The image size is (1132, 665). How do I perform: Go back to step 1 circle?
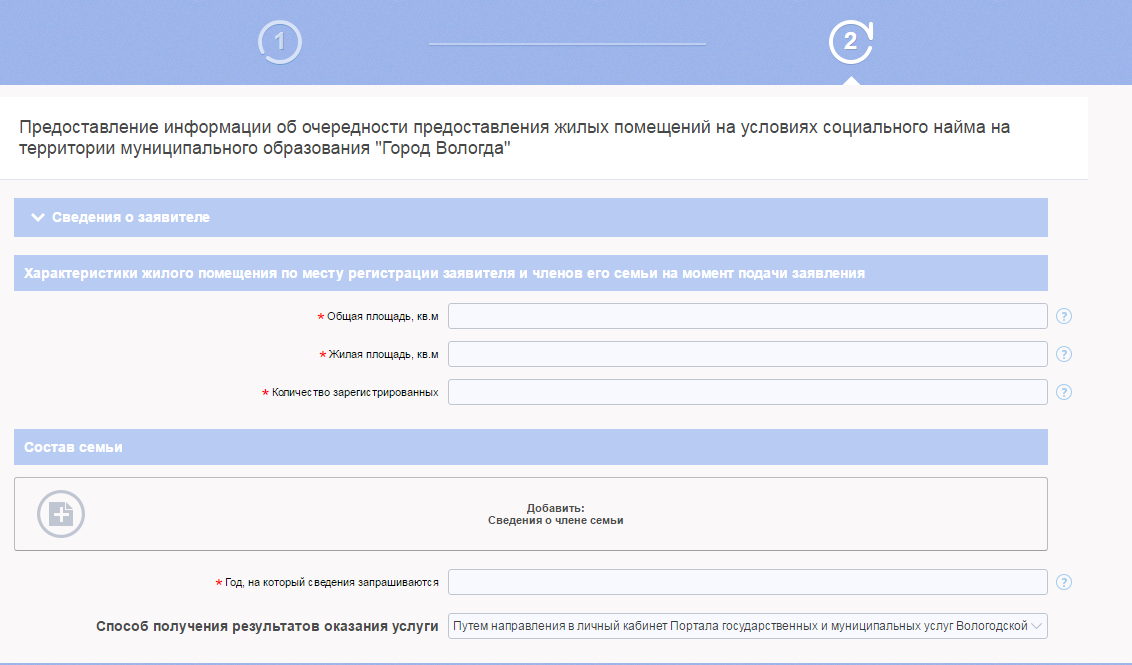pos(280,42)
